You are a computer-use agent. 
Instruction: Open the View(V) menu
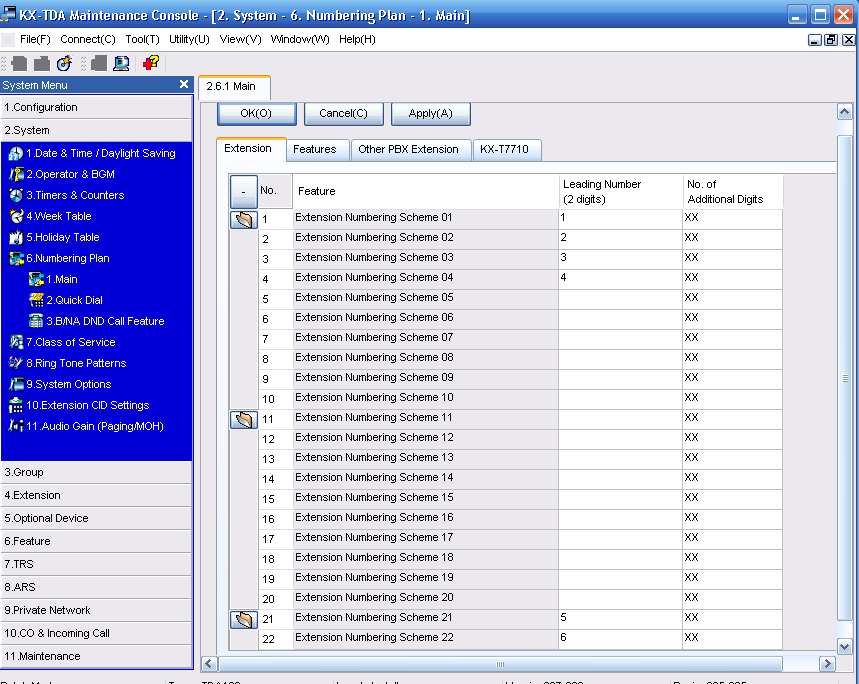point(240,39)
